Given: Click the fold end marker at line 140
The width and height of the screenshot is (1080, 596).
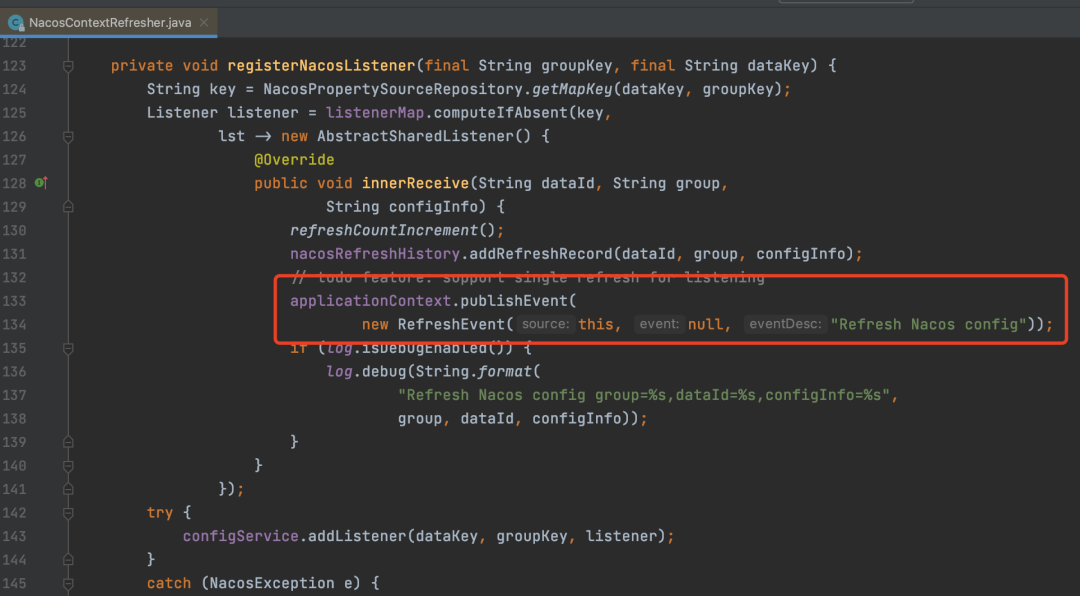Looking at the screenshot, I should click(68, 466).
